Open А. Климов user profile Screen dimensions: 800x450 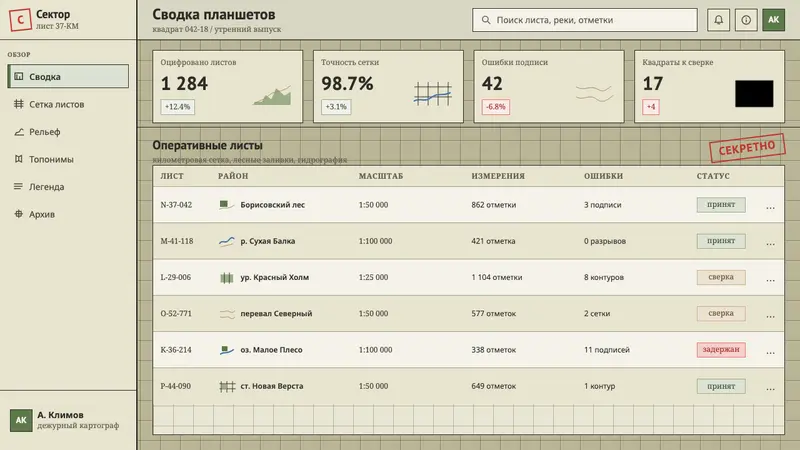[68, 420]
